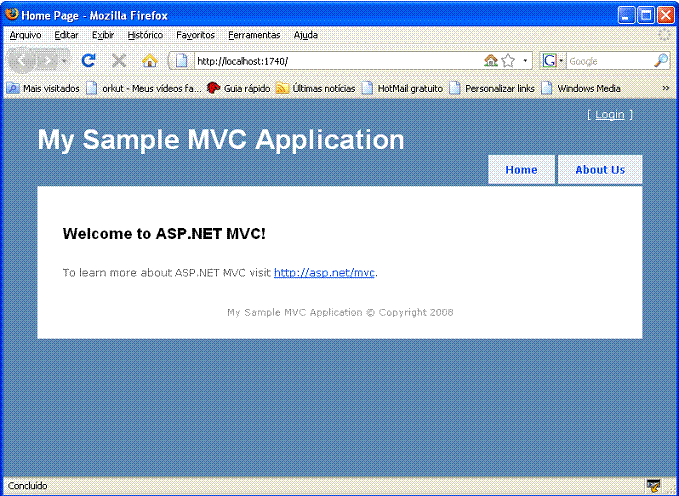Open the Exibir menu

[x=103, y=35]
